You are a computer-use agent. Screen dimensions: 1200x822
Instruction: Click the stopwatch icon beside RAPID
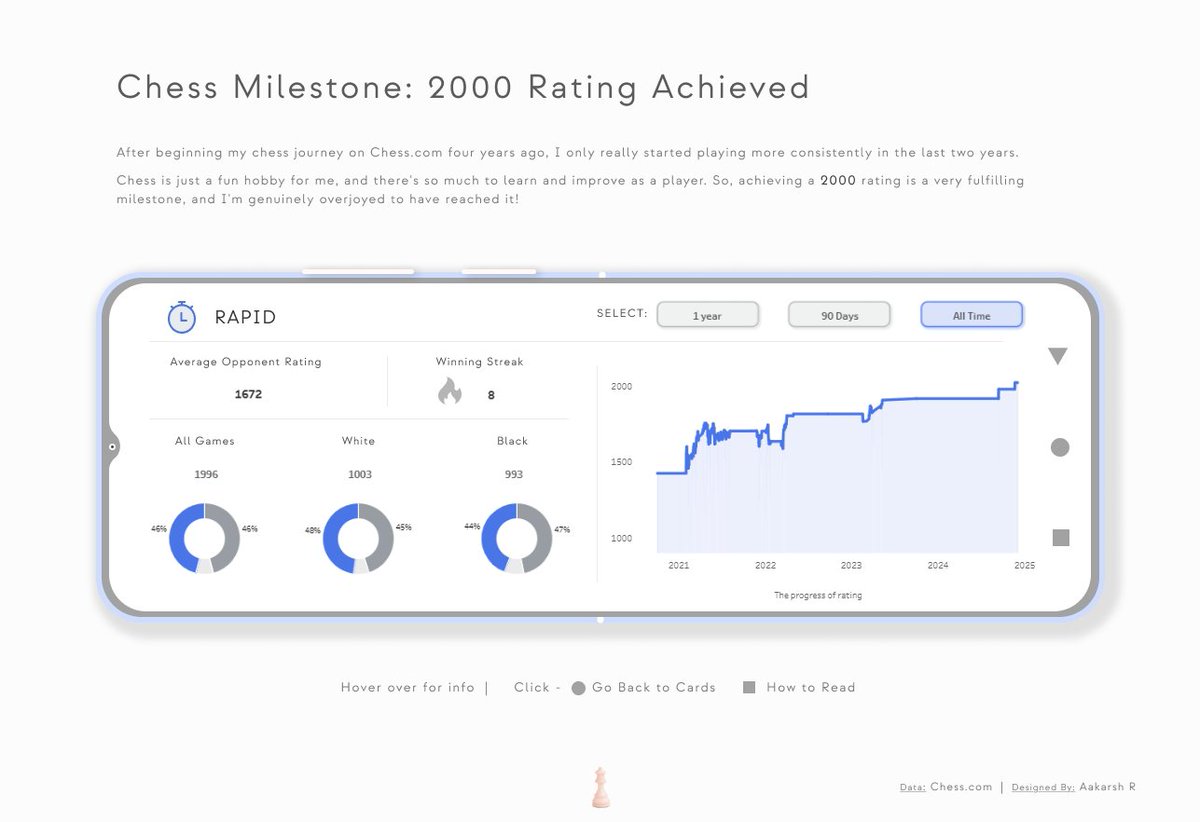click(x=181, y=318)
